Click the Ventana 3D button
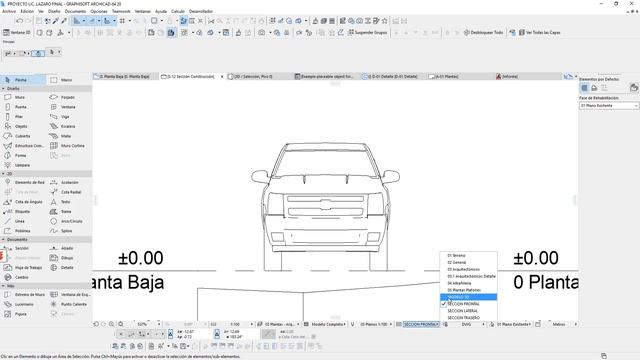This screenshot has height=360, width=640. click(x=17, y=33)
